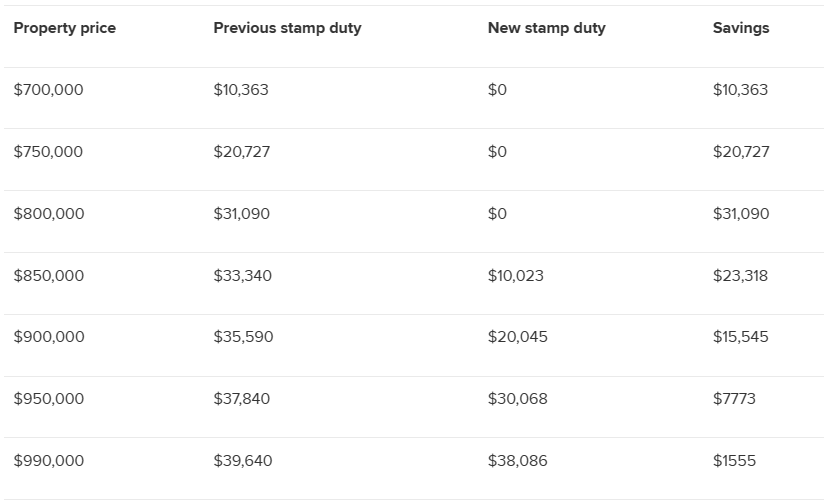Click the $39,640 previous stamp duty value
Screen dimensions: 824x502
point(242,461)
